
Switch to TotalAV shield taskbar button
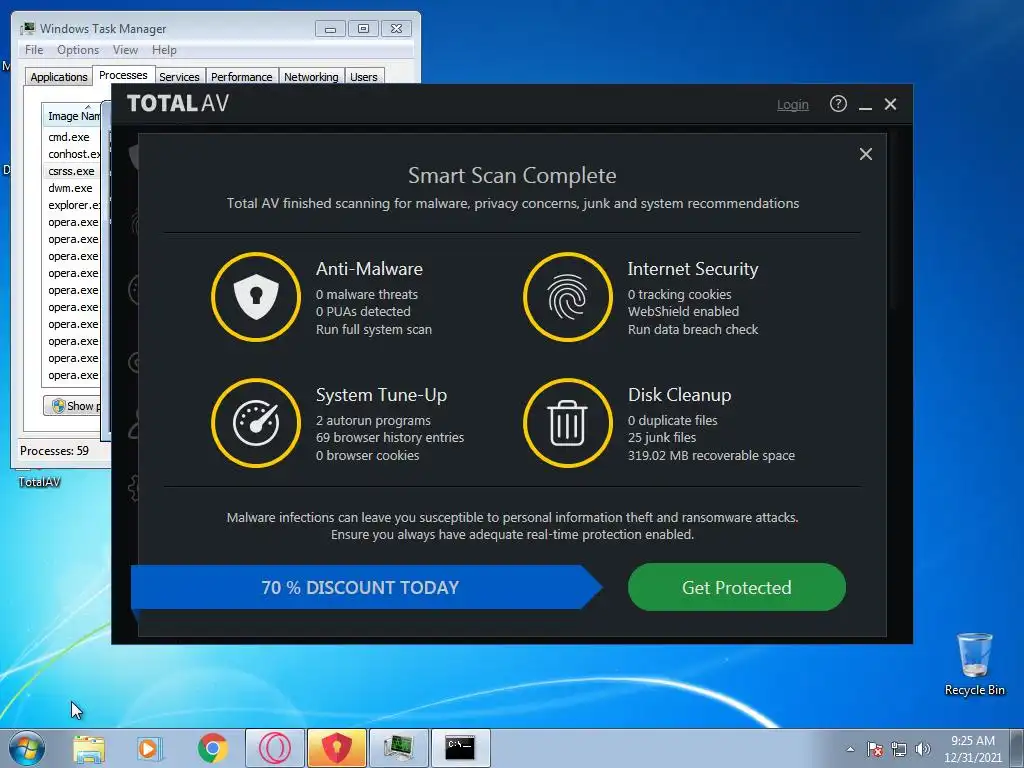pos(336,748)
